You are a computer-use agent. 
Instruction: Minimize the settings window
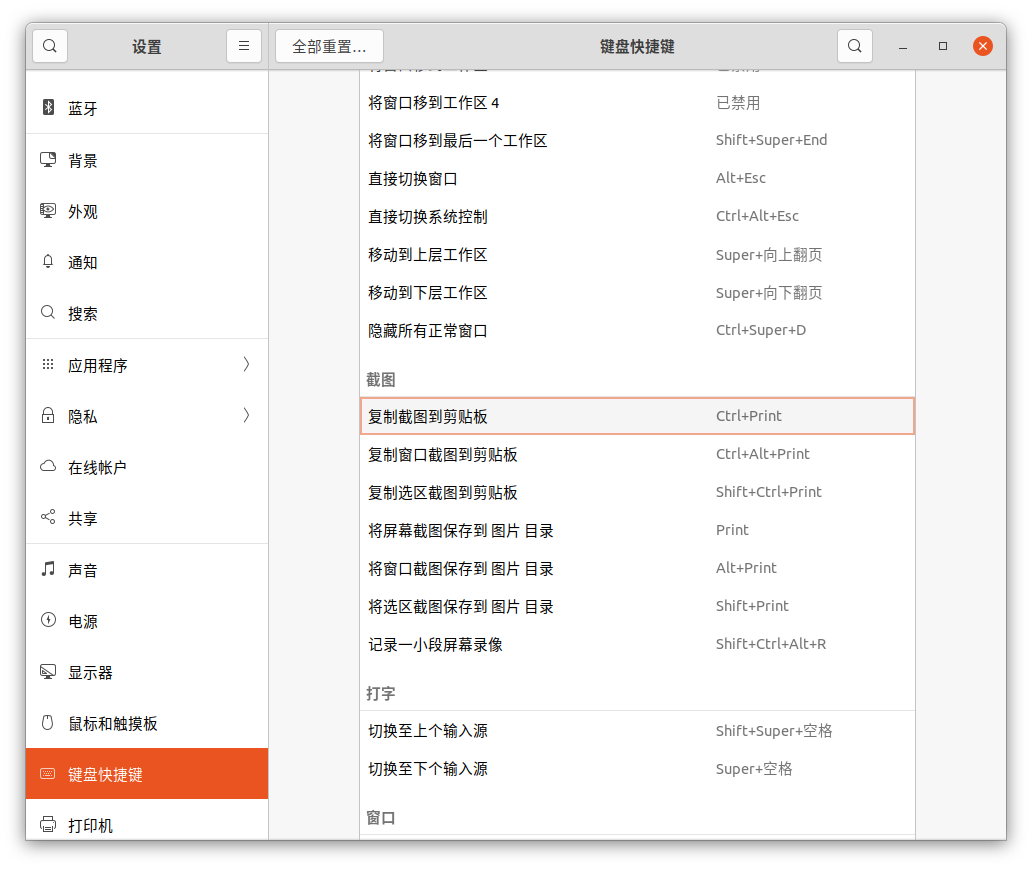coord(903,46)
